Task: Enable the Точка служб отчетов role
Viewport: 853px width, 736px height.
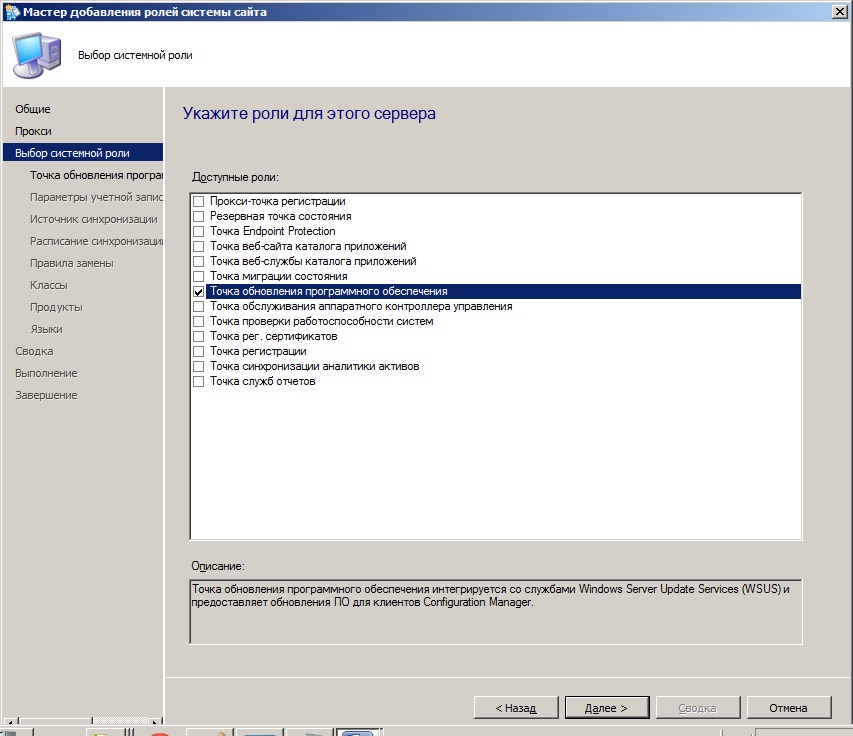Action: click(199, 381)
